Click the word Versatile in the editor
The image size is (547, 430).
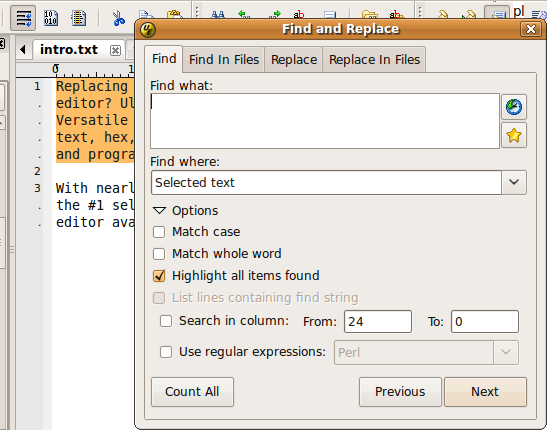click(x=92, y=120)
